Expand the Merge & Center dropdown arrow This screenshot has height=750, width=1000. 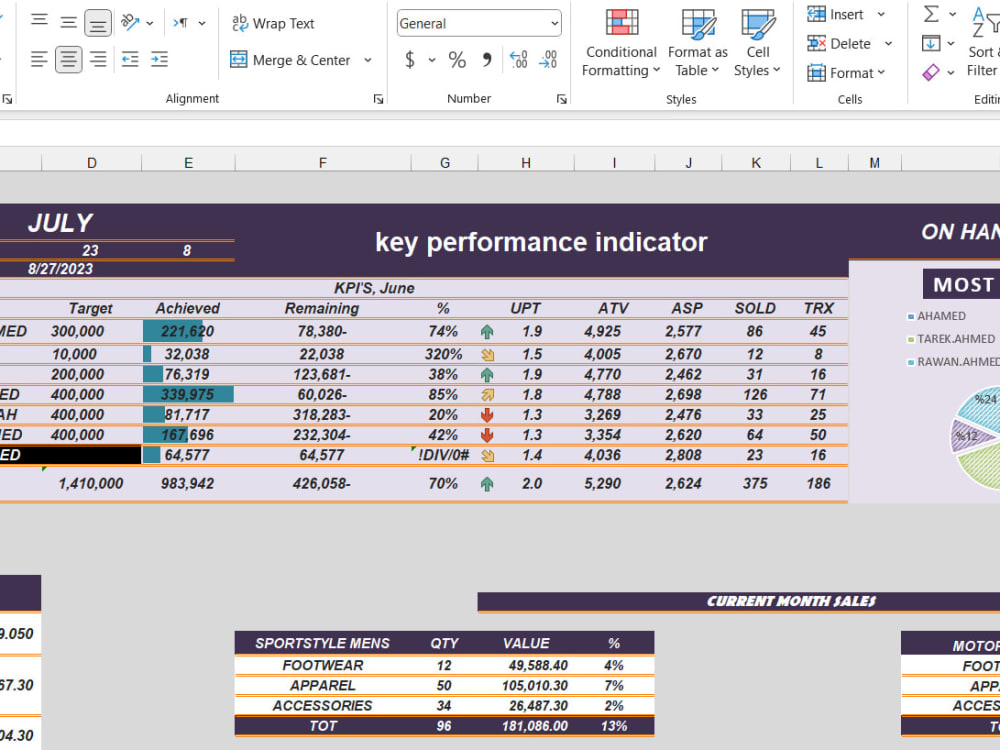367,60
